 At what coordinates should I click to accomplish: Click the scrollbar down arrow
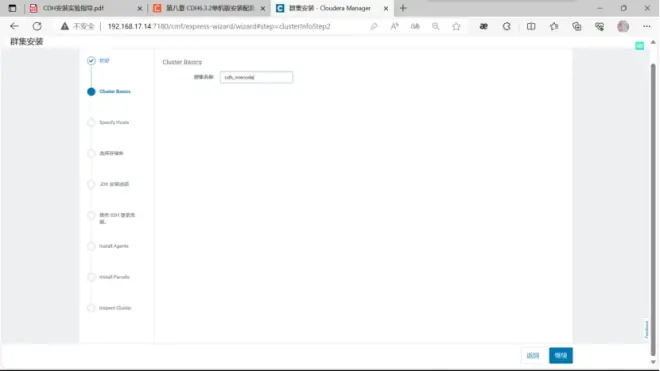pyautogui.click(x=653, y=362)
